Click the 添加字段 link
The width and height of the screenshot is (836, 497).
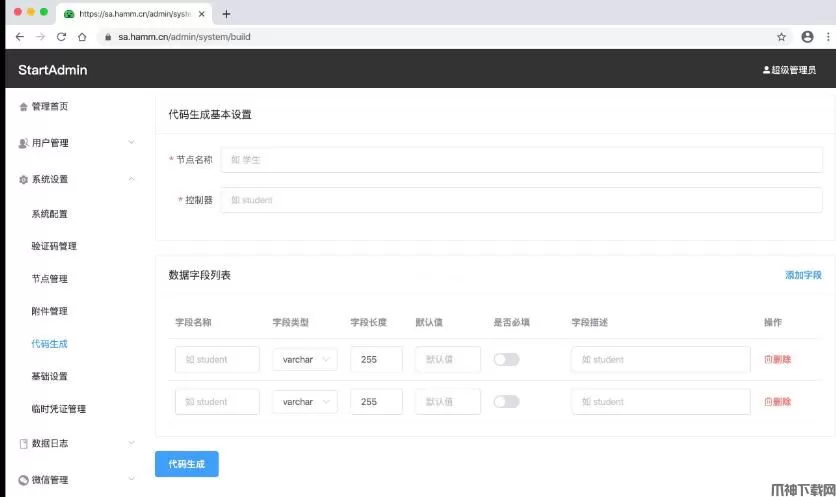coord(803,275)
